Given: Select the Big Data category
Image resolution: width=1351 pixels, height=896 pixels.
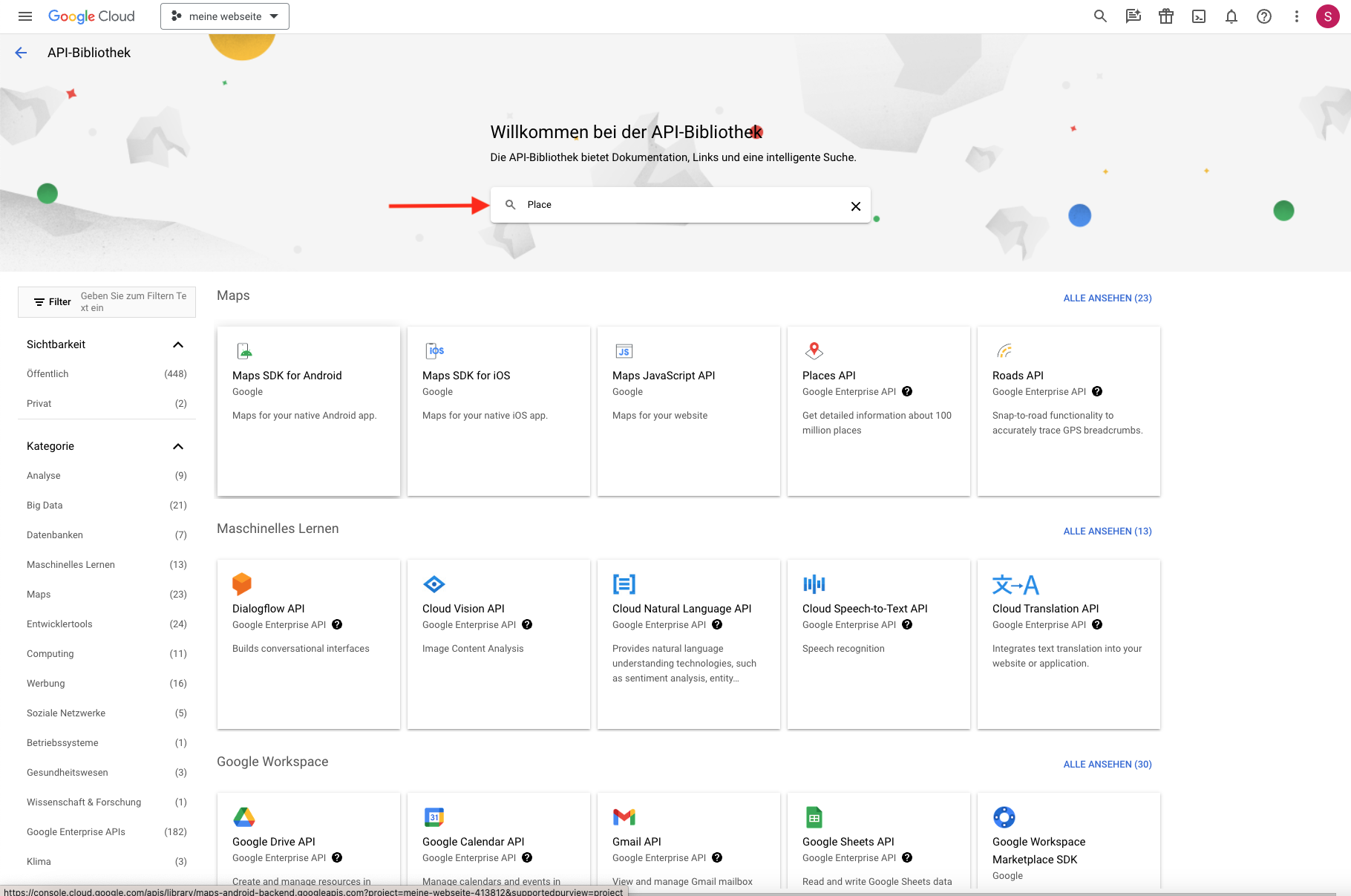Looking at the screenshot, I should tap(107, 506).
